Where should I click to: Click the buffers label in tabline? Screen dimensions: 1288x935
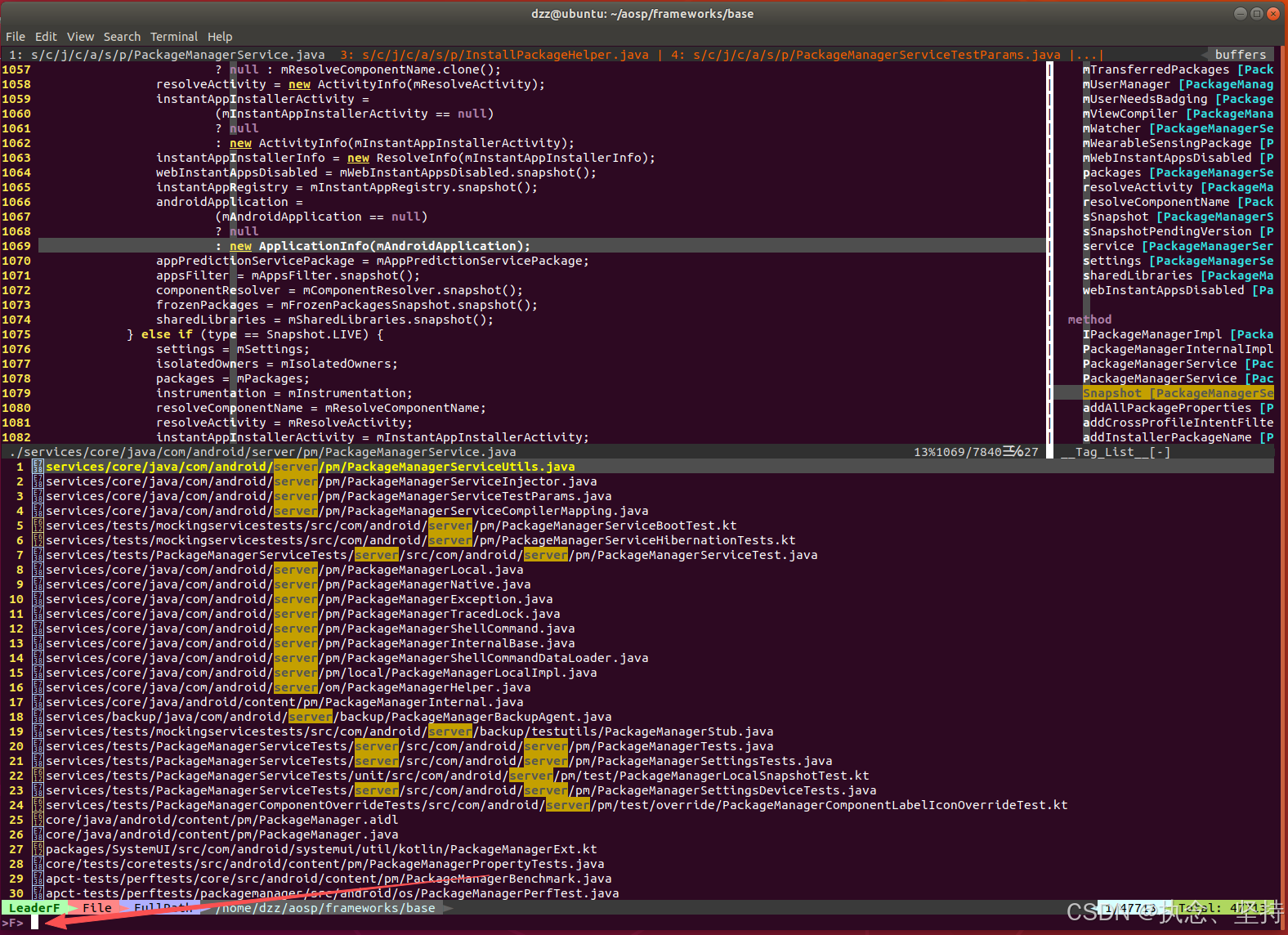point(1240,55)
